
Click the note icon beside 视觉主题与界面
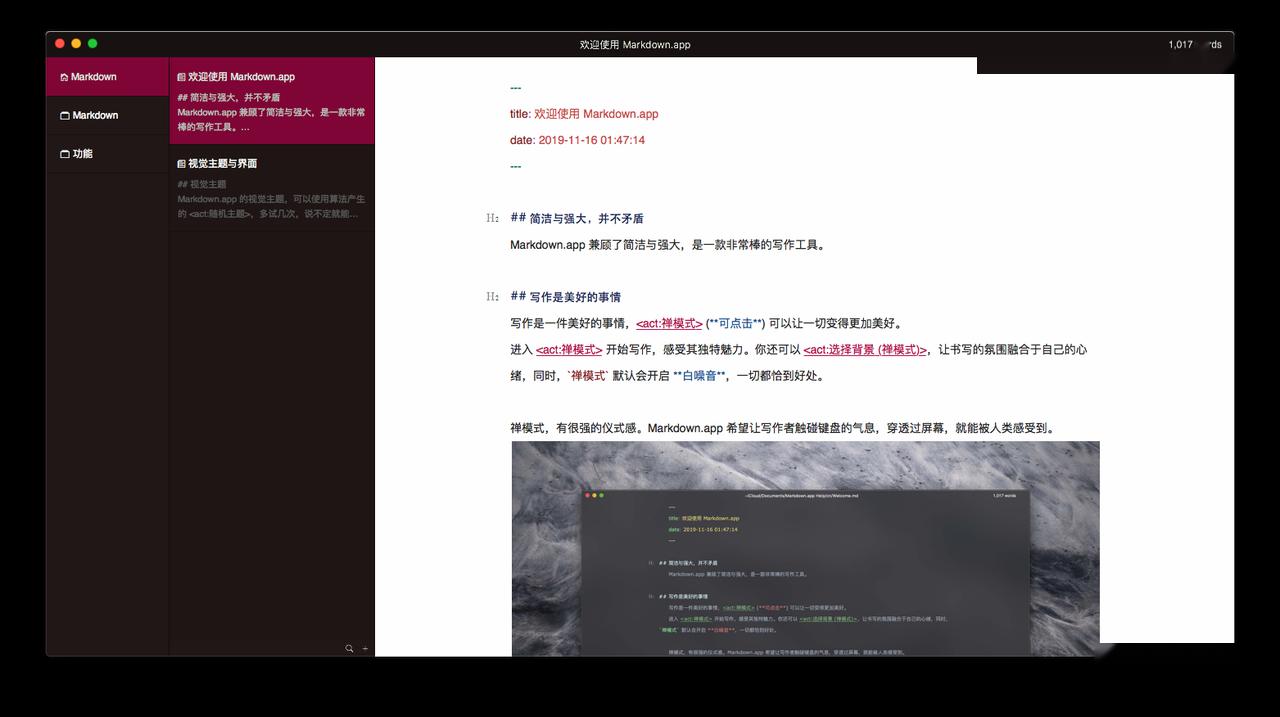coord(182,164)
